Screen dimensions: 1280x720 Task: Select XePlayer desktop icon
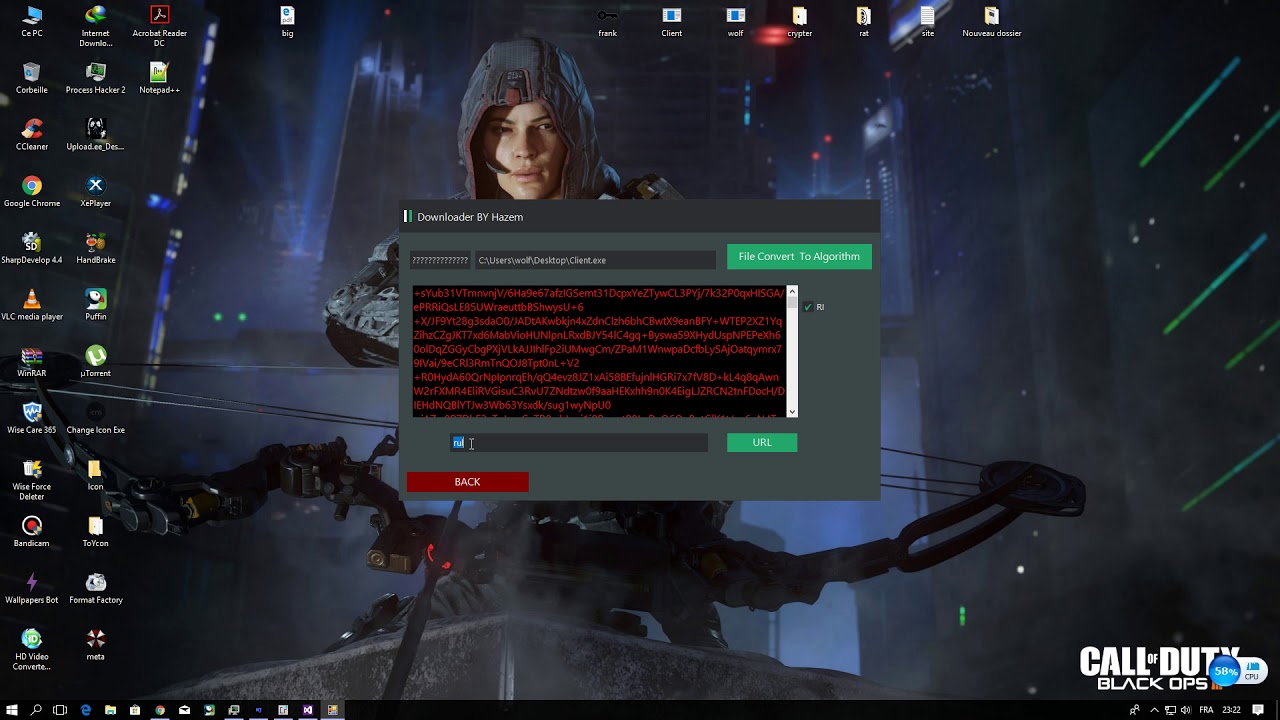coord(96,192)
